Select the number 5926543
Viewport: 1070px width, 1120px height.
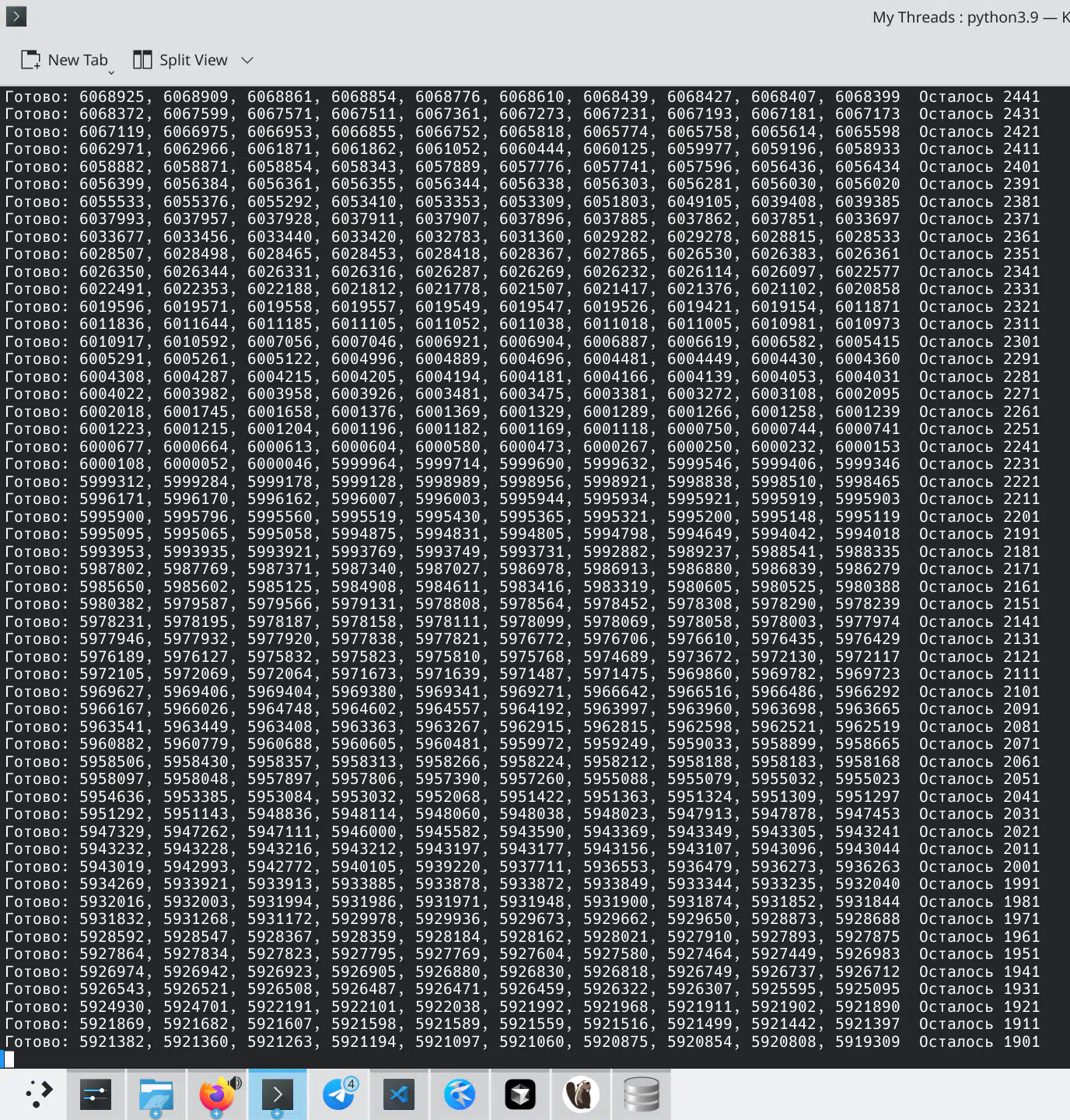(112, 989)
